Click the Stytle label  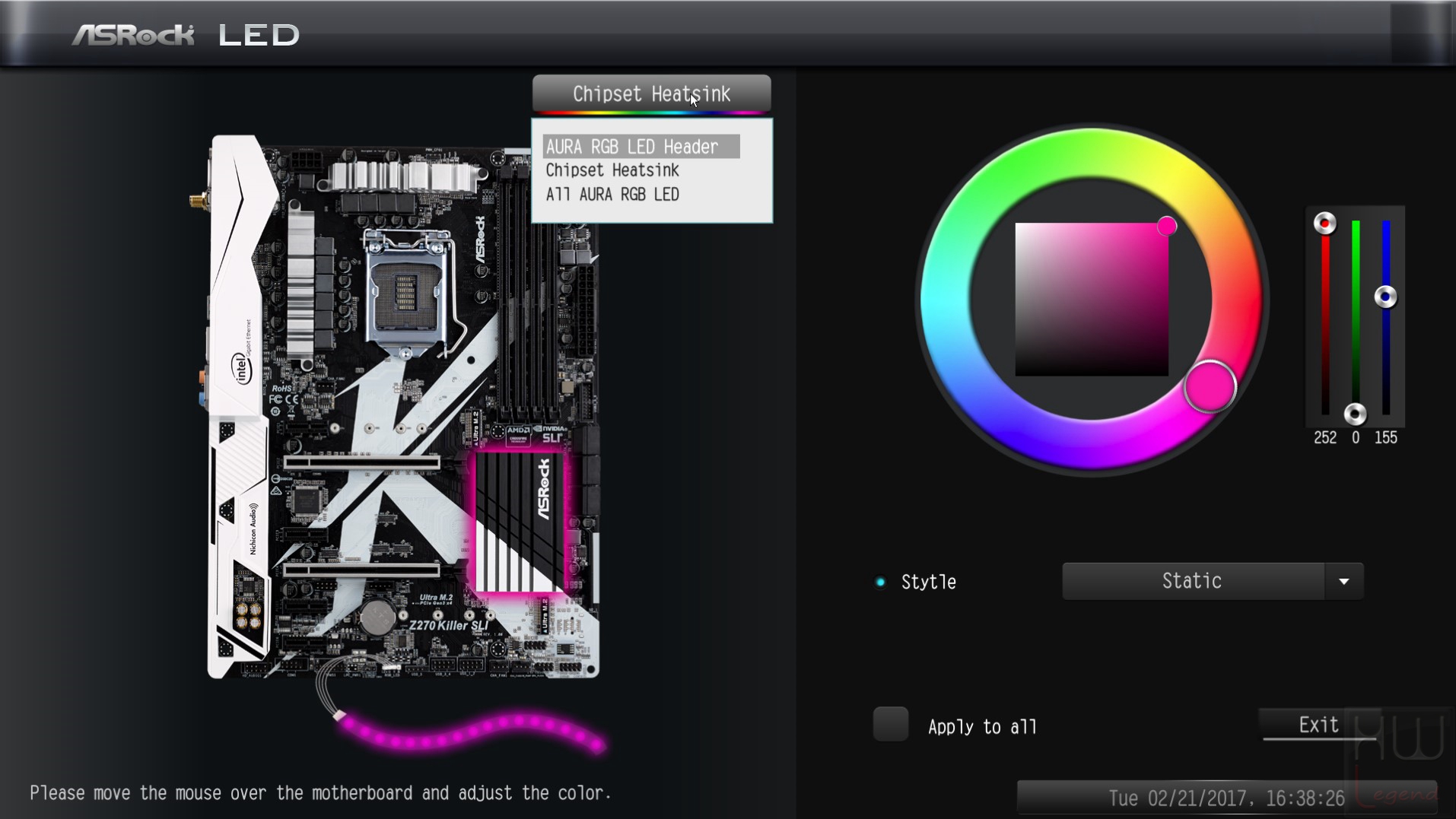pos(928,583)
